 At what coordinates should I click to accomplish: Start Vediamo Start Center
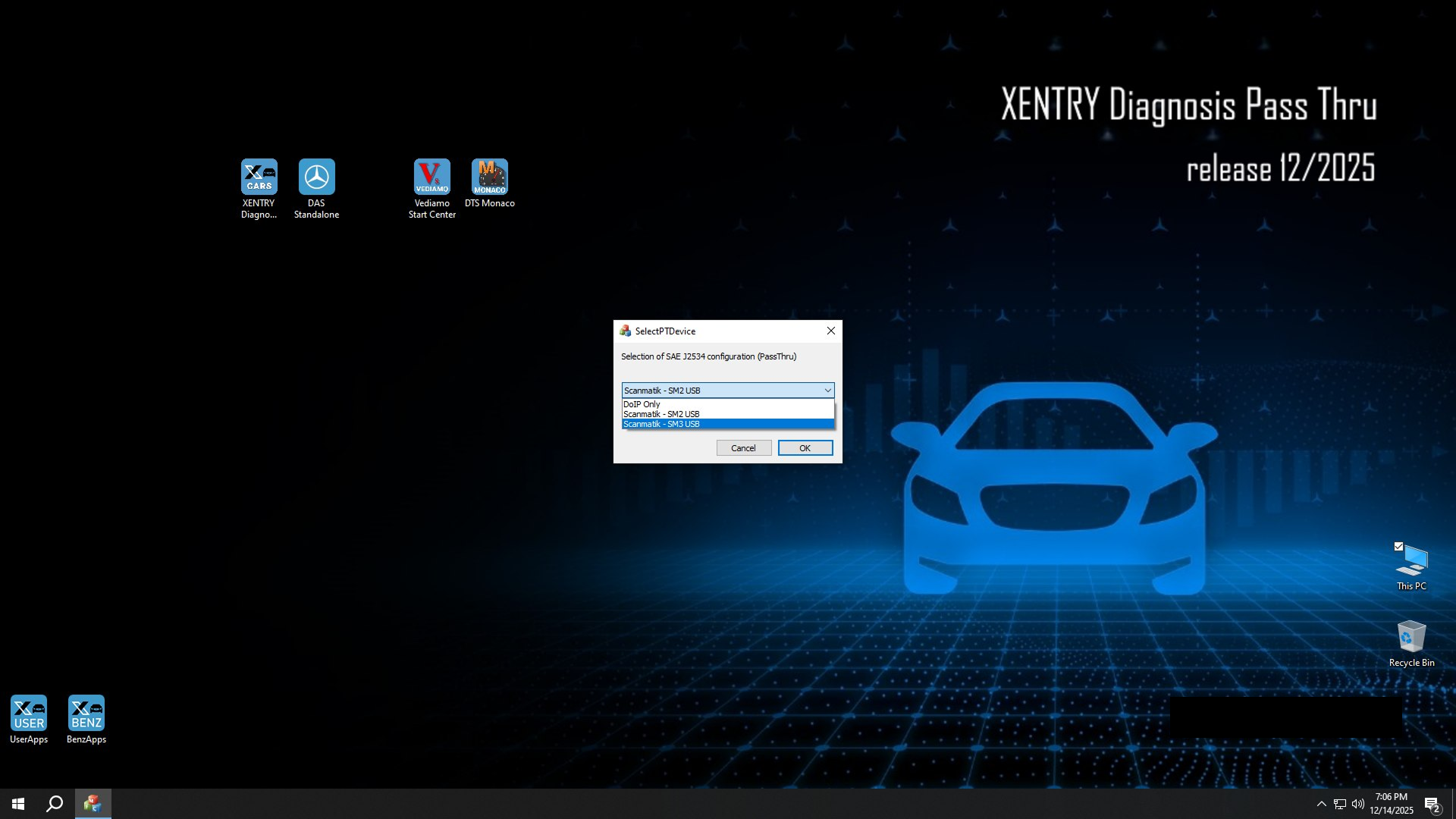[431, 176]
